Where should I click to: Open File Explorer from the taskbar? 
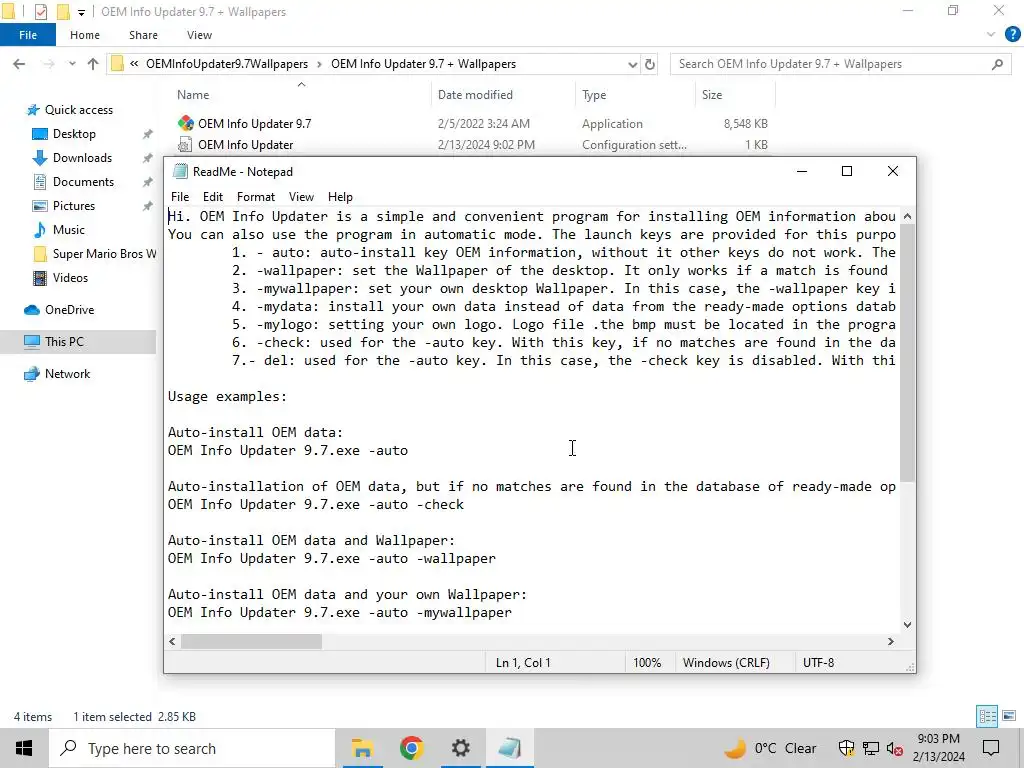click(362, 748)
